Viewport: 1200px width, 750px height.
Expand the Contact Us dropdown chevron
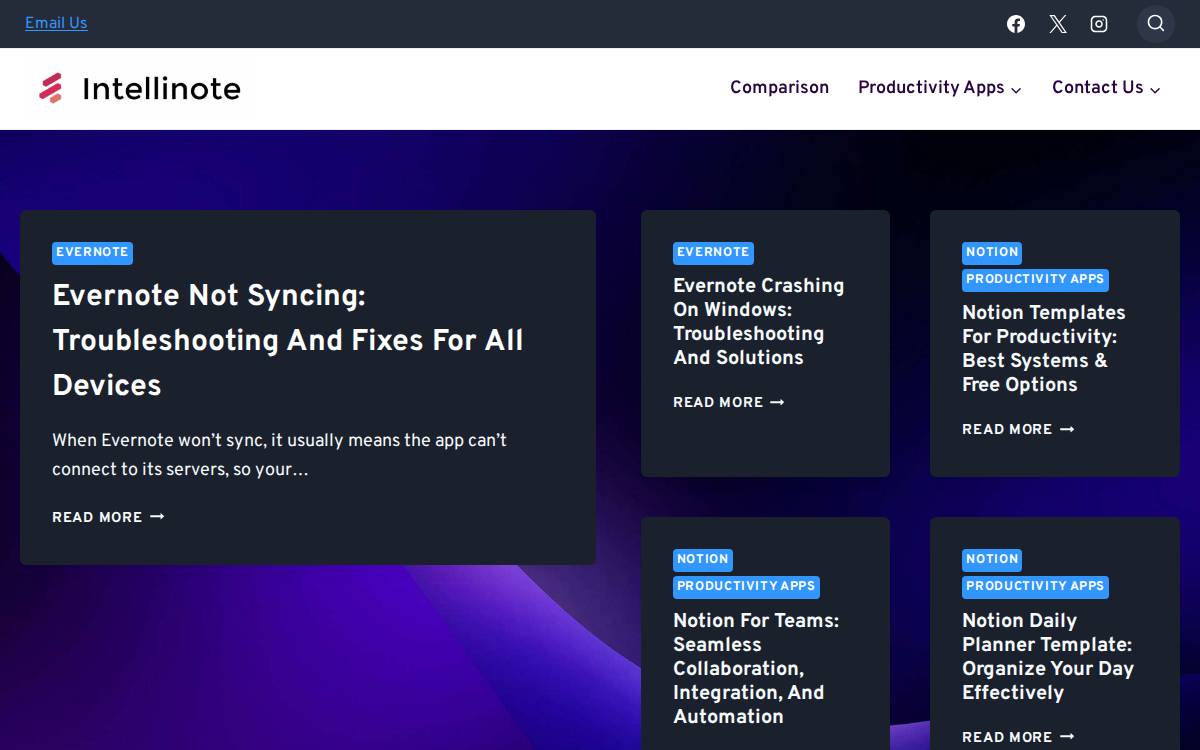[x=1155, y=89]
